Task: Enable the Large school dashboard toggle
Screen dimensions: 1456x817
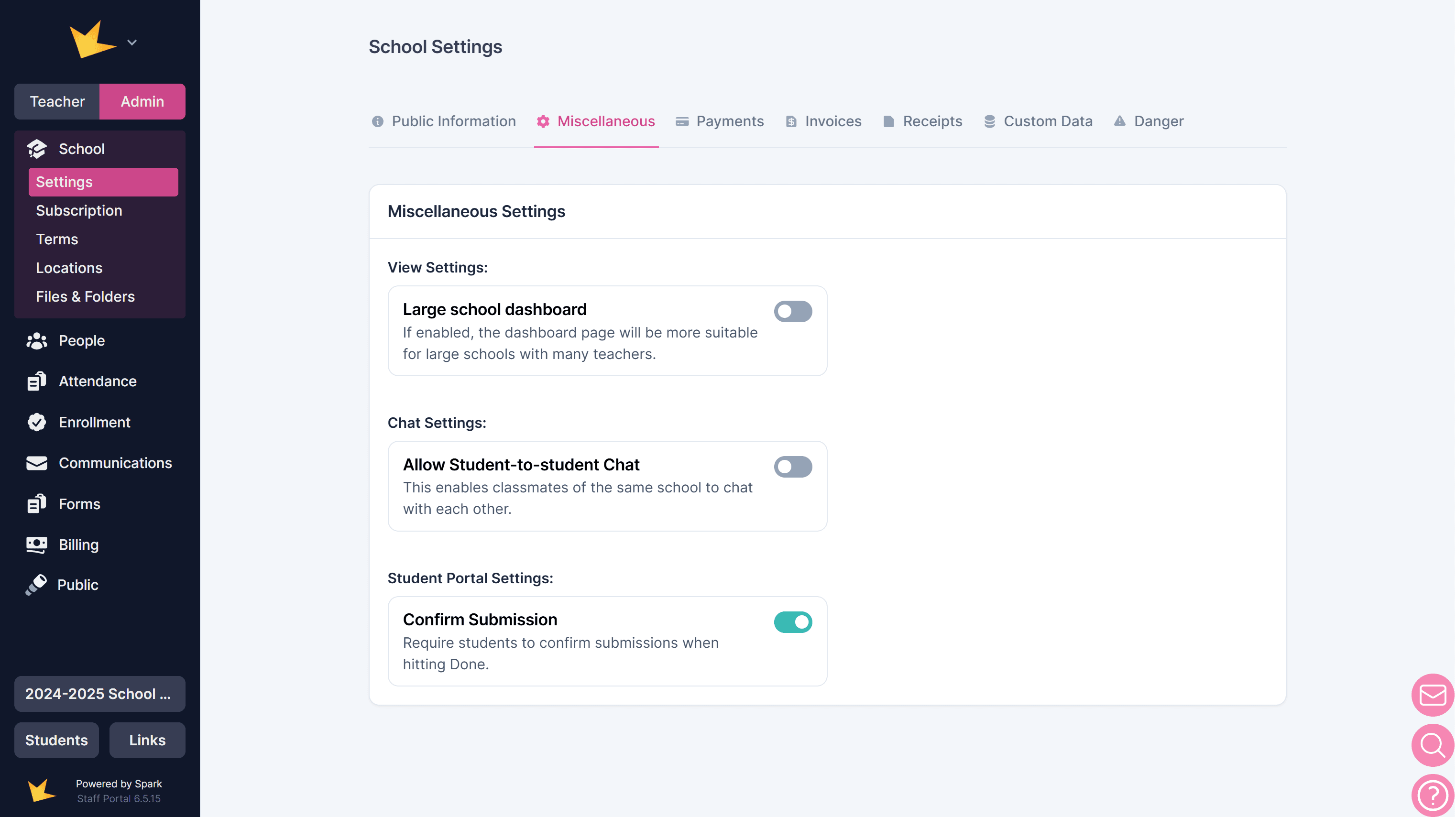Action: [792, 311]
